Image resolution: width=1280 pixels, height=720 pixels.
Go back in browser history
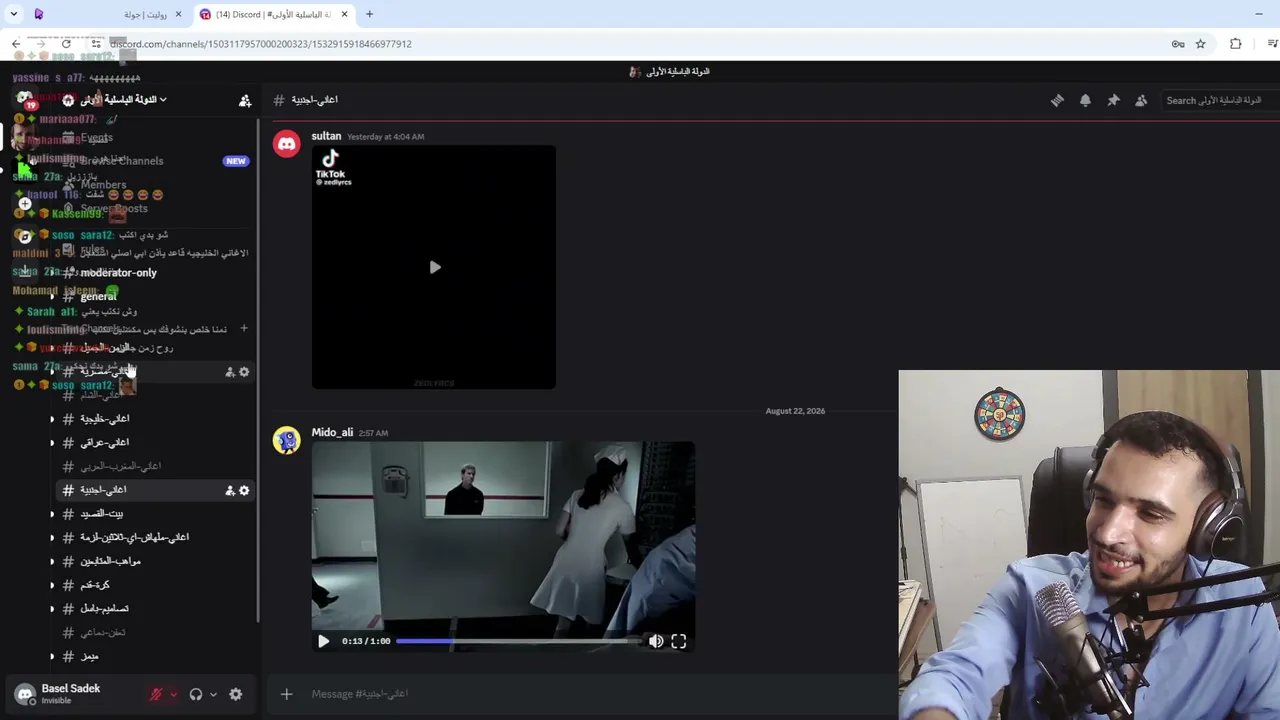(16, 44)
